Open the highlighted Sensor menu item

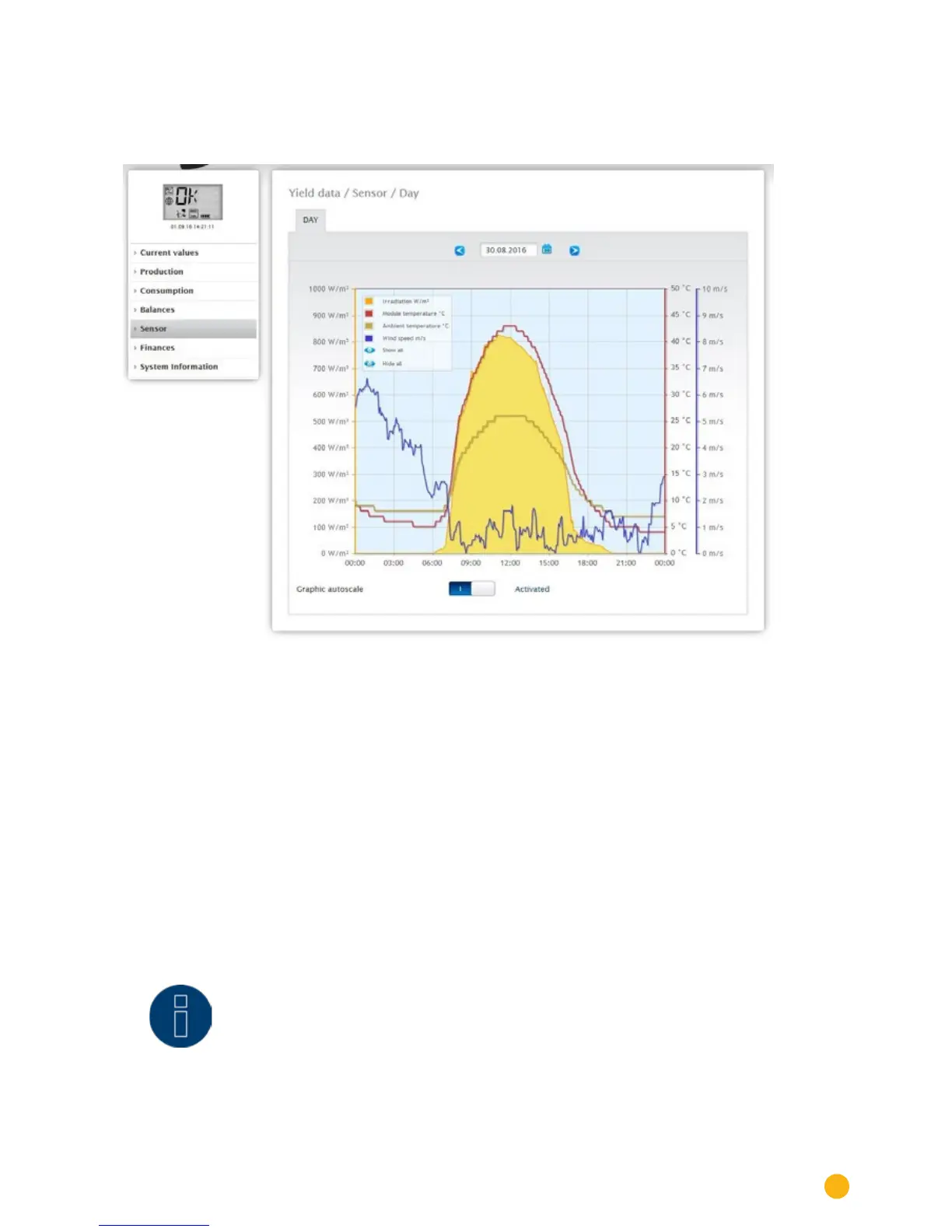[194, 329]
